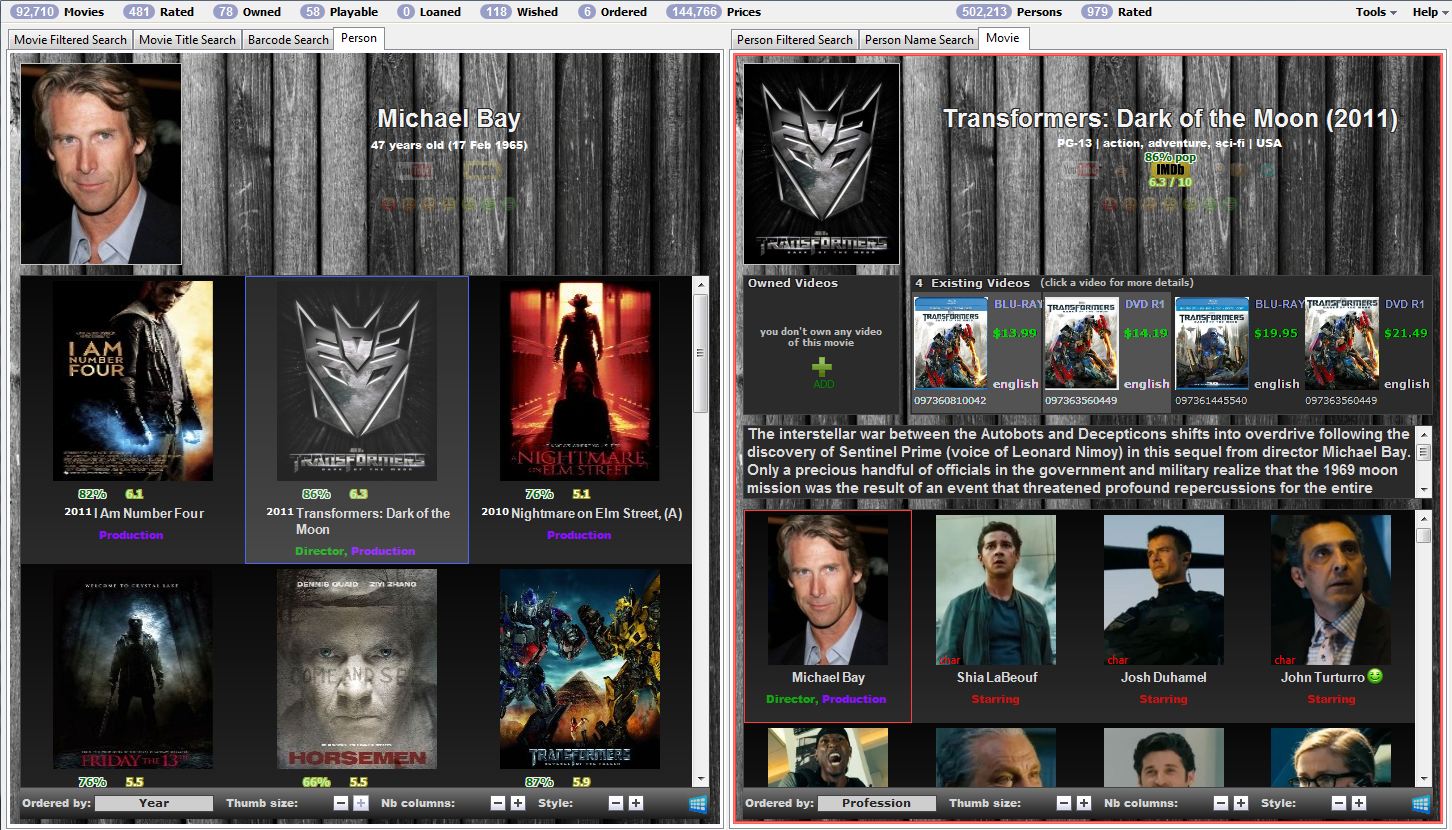The image size is (1452, 830).
Task: Open the Friday the 13th poster
Action: coord(133,669)
